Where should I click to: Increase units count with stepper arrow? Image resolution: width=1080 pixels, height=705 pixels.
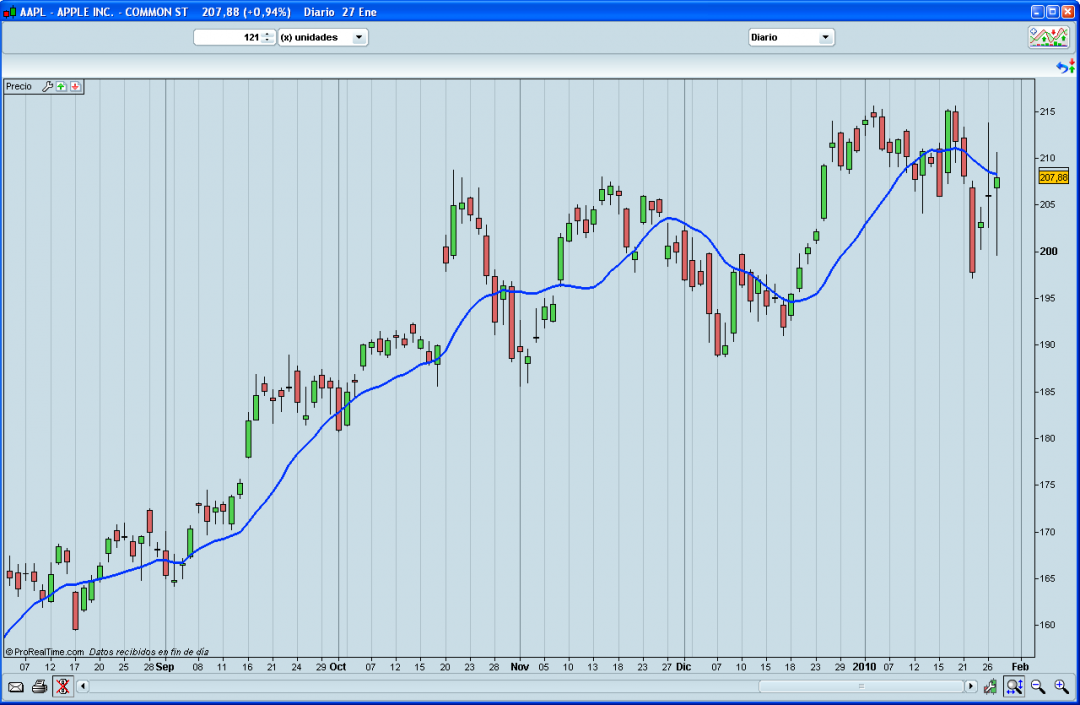tap(267, 34)
